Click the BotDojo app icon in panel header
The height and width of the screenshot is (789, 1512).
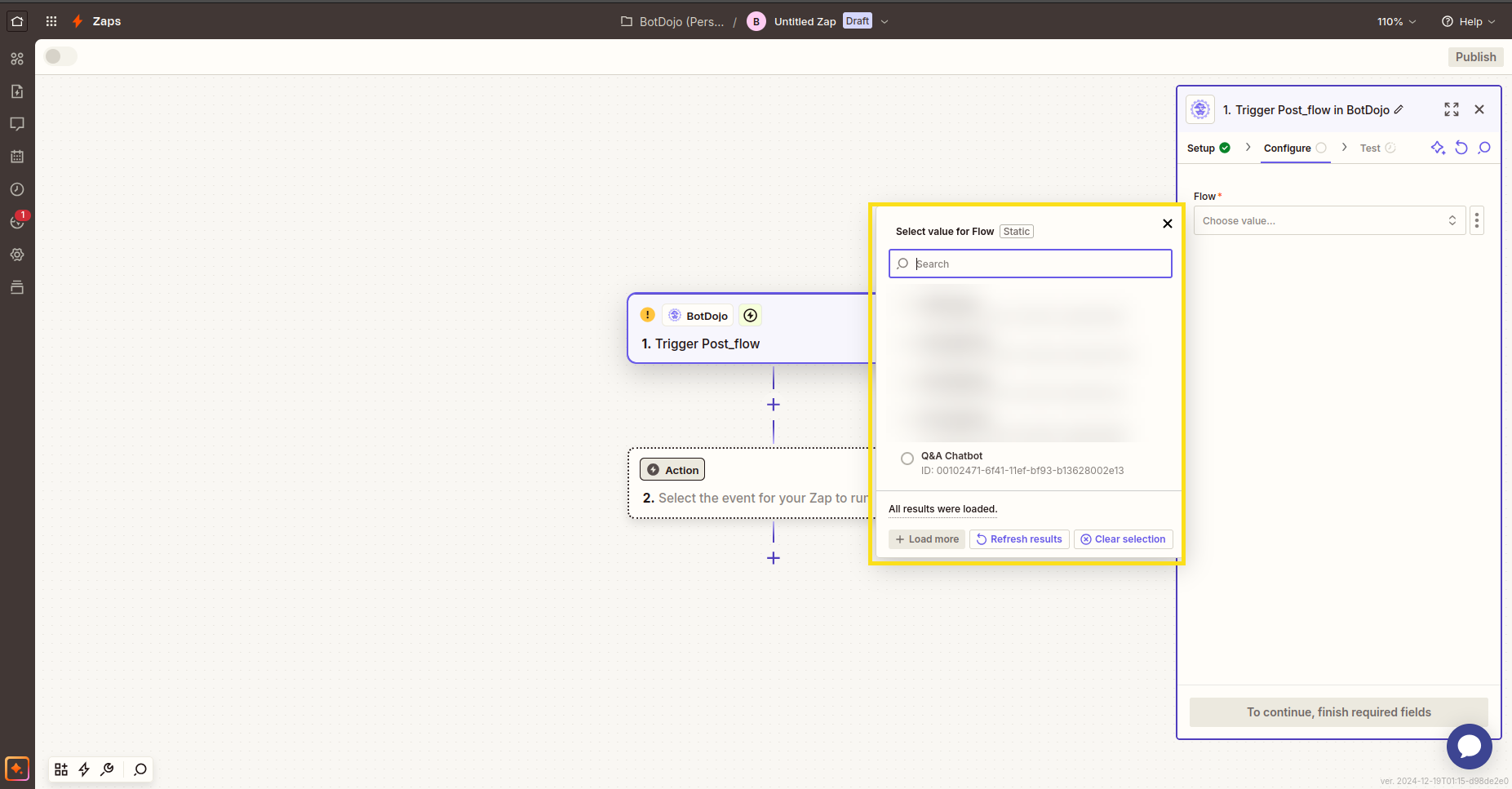coord(1200,109)
